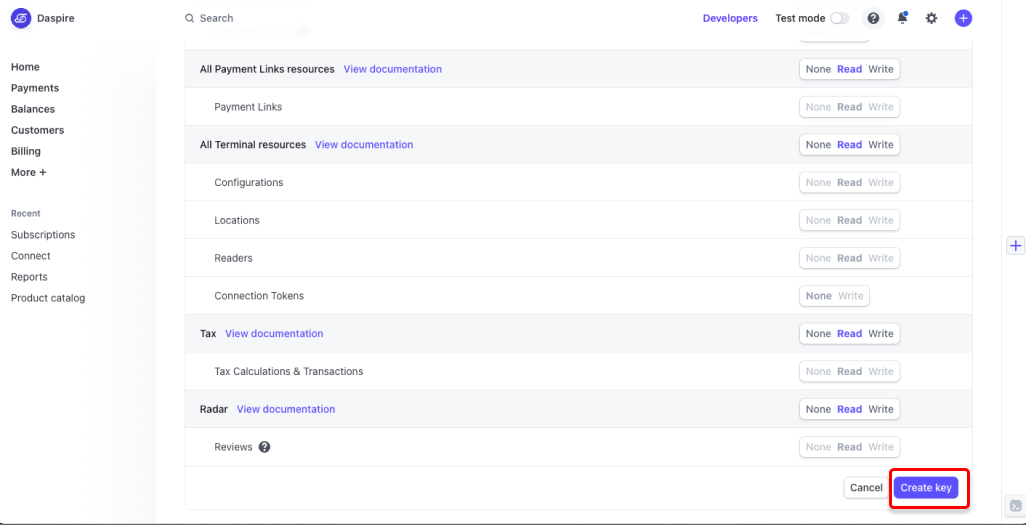Click the 'Tax Calculations & Transactions' label
This screenshot has height=525, width=1026.
pos(289,371)
